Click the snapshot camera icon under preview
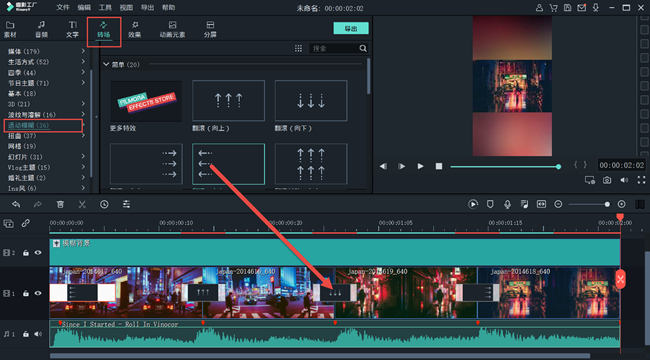650x360 pixels. pos(607,180)
